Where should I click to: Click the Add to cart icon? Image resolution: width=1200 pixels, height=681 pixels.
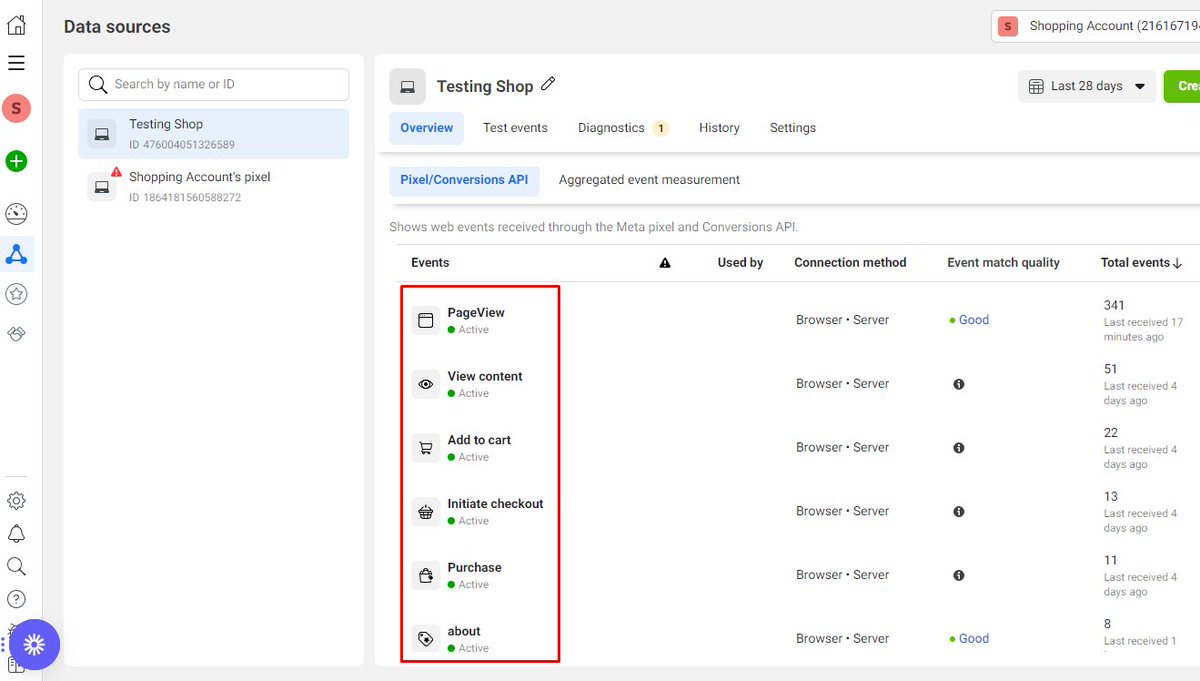[x=426, y=448]
